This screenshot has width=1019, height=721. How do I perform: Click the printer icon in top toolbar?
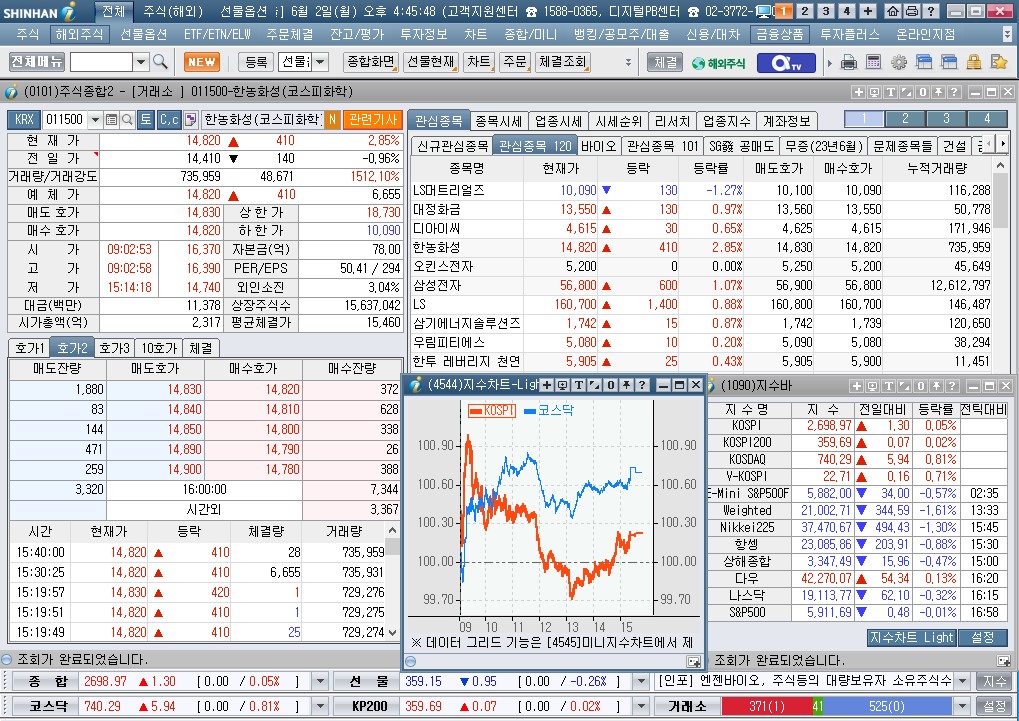[x=848, y=62]
